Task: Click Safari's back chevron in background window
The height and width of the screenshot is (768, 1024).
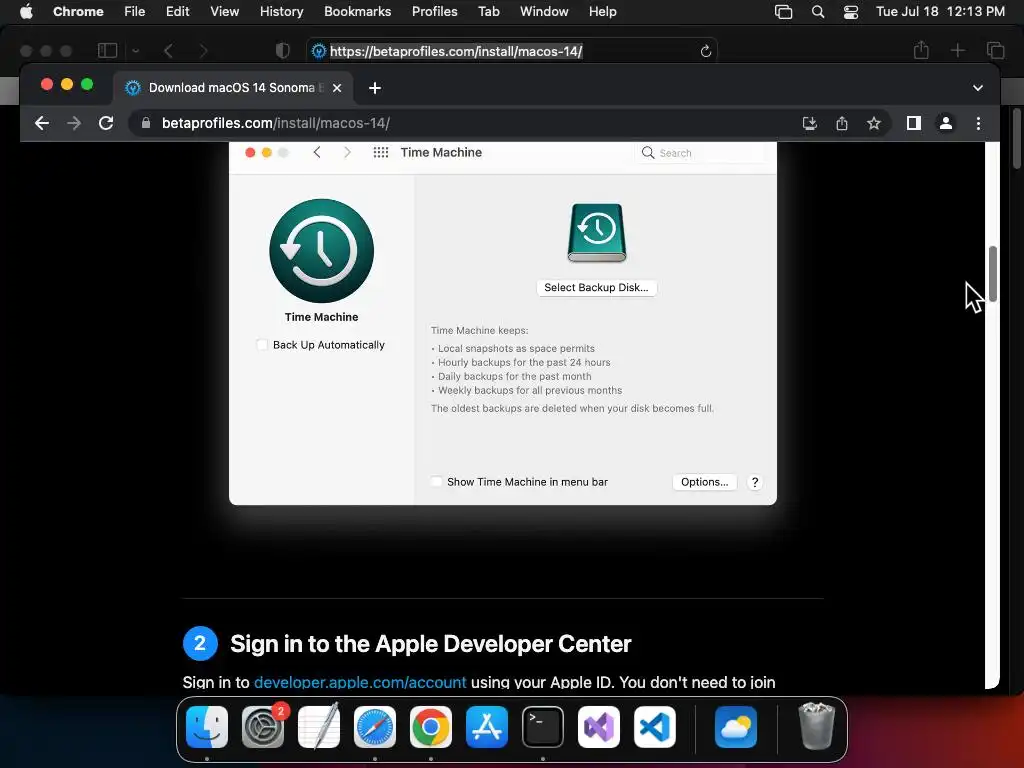Action: [168, 50]
